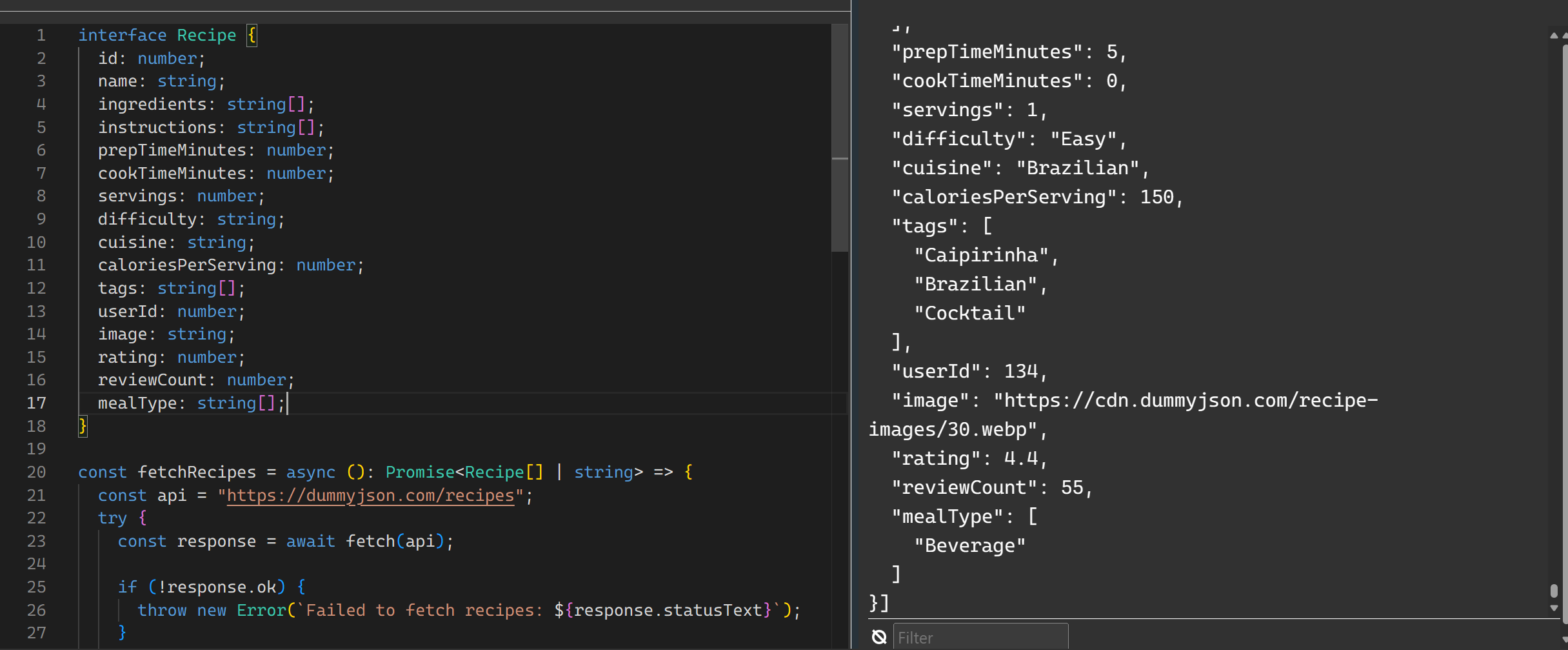Click '"rating": 4.4' in console output
The image size is (1568, 650).
pyautogui.click(x=965, y=459)
